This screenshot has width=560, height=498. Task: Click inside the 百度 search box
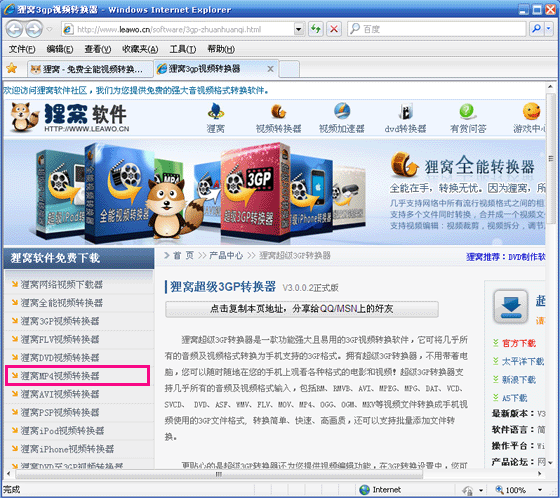pyautogui.click(x=436, y=29)
